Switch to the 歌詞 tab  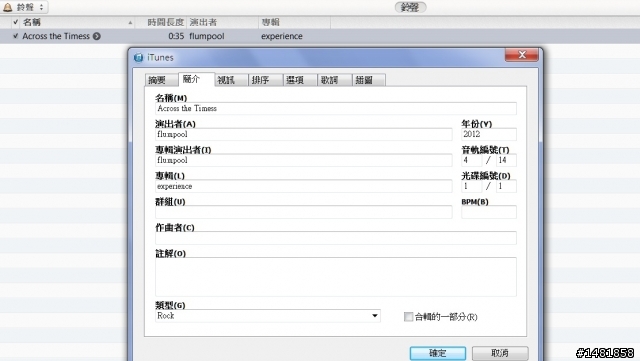[334, 80]
